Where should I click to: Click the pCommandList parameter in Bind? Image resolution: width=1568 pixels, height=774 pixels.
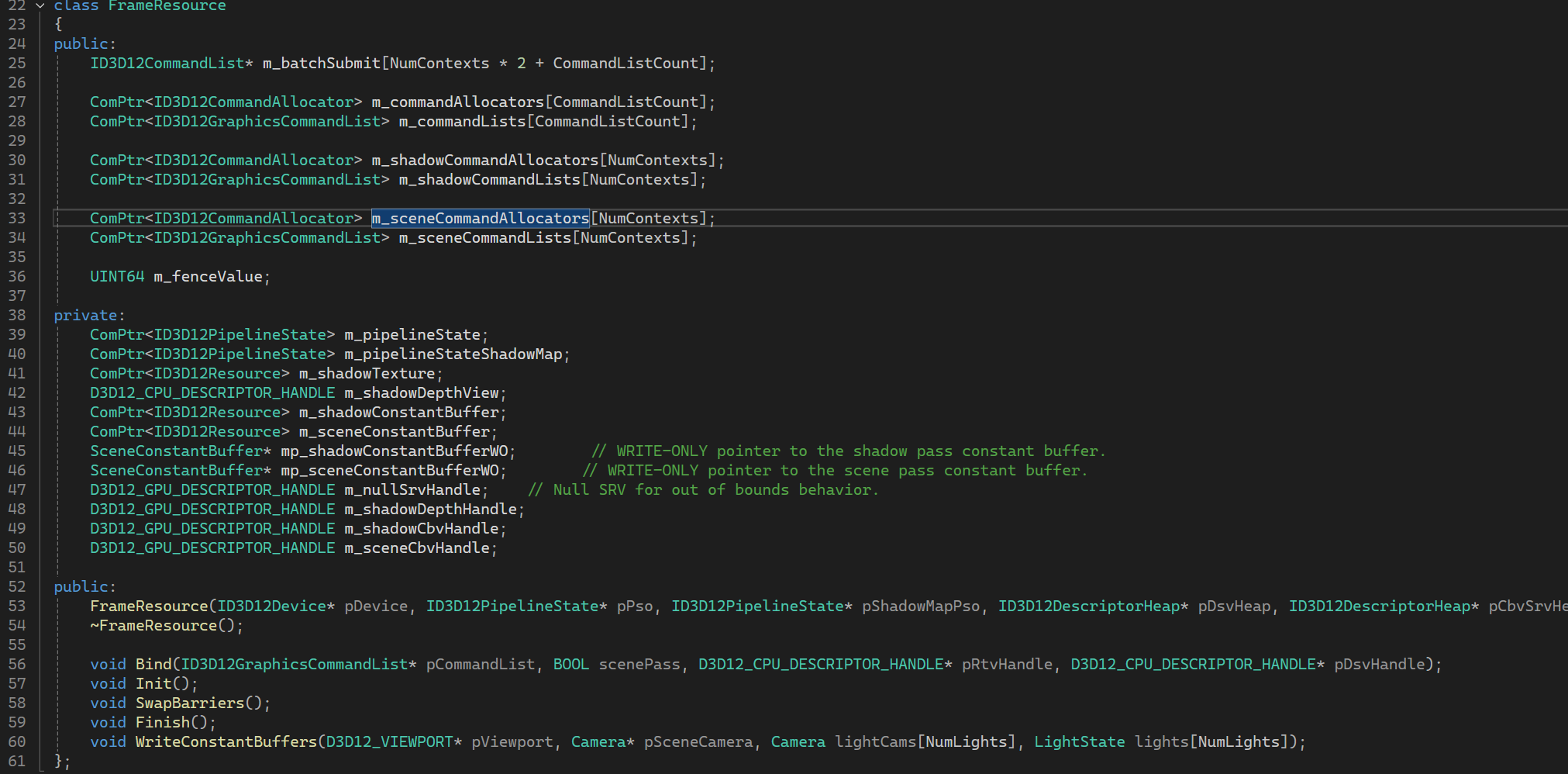click(x=481, y=664)
